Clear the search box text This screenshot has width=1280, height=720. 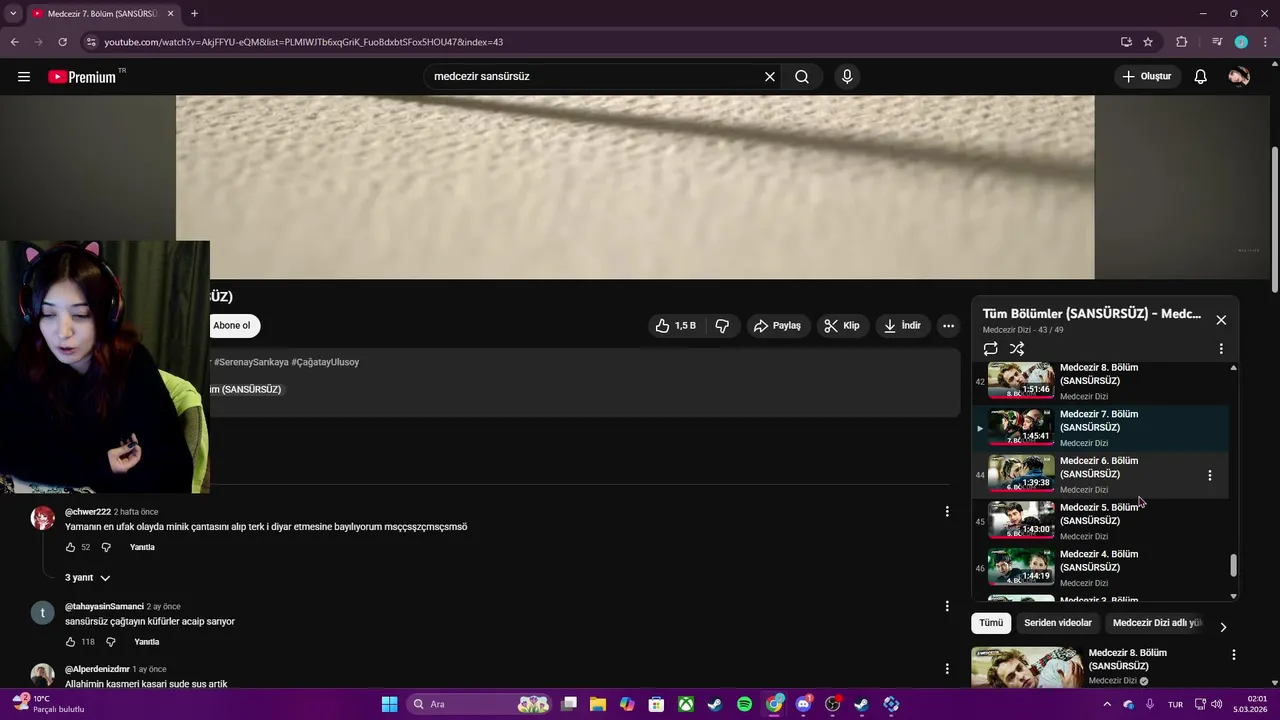pyautogui.click(x=770, y=76)
